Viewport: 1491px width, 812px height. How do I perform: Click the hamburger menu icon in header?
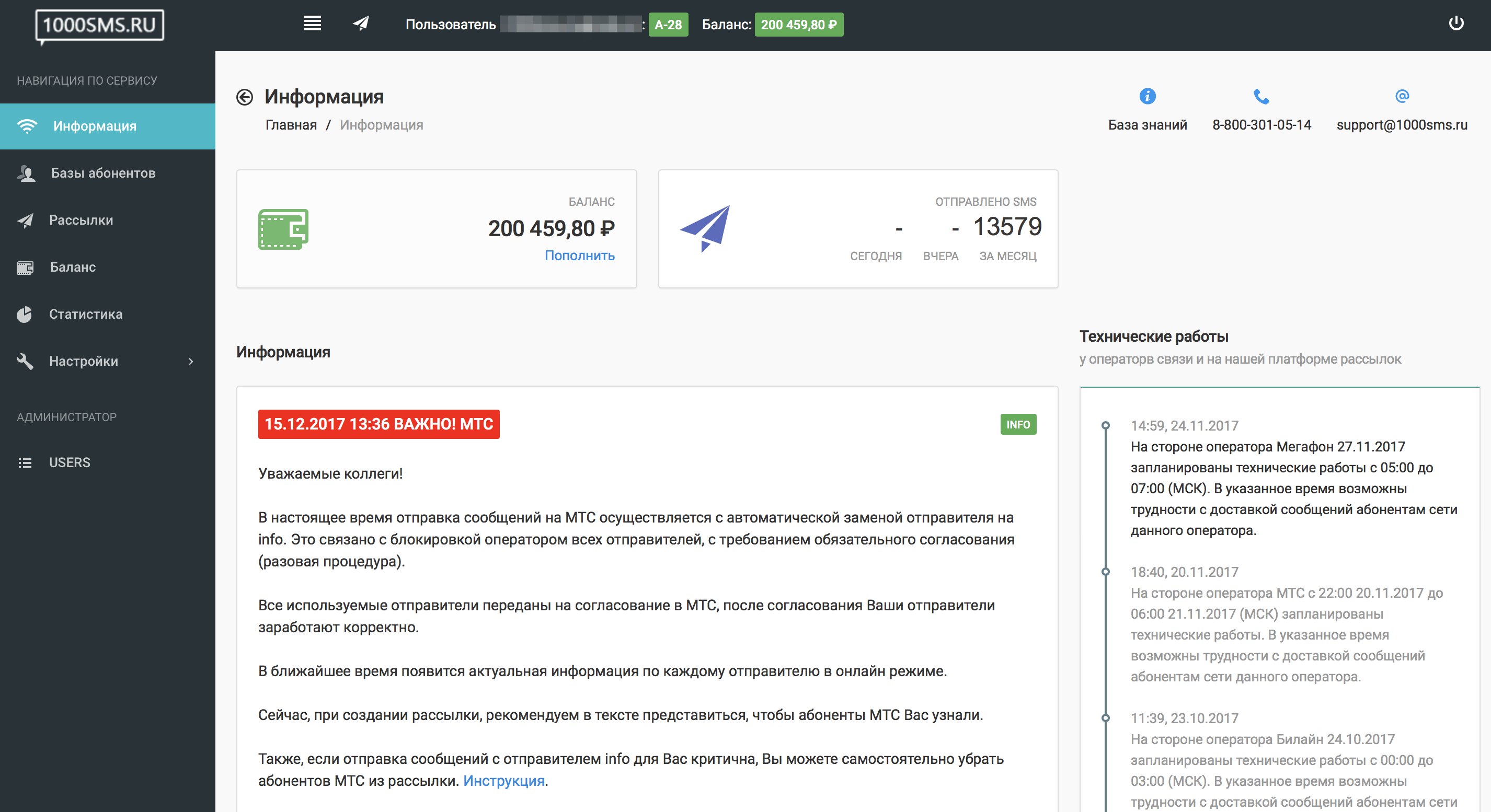[312, 24]
